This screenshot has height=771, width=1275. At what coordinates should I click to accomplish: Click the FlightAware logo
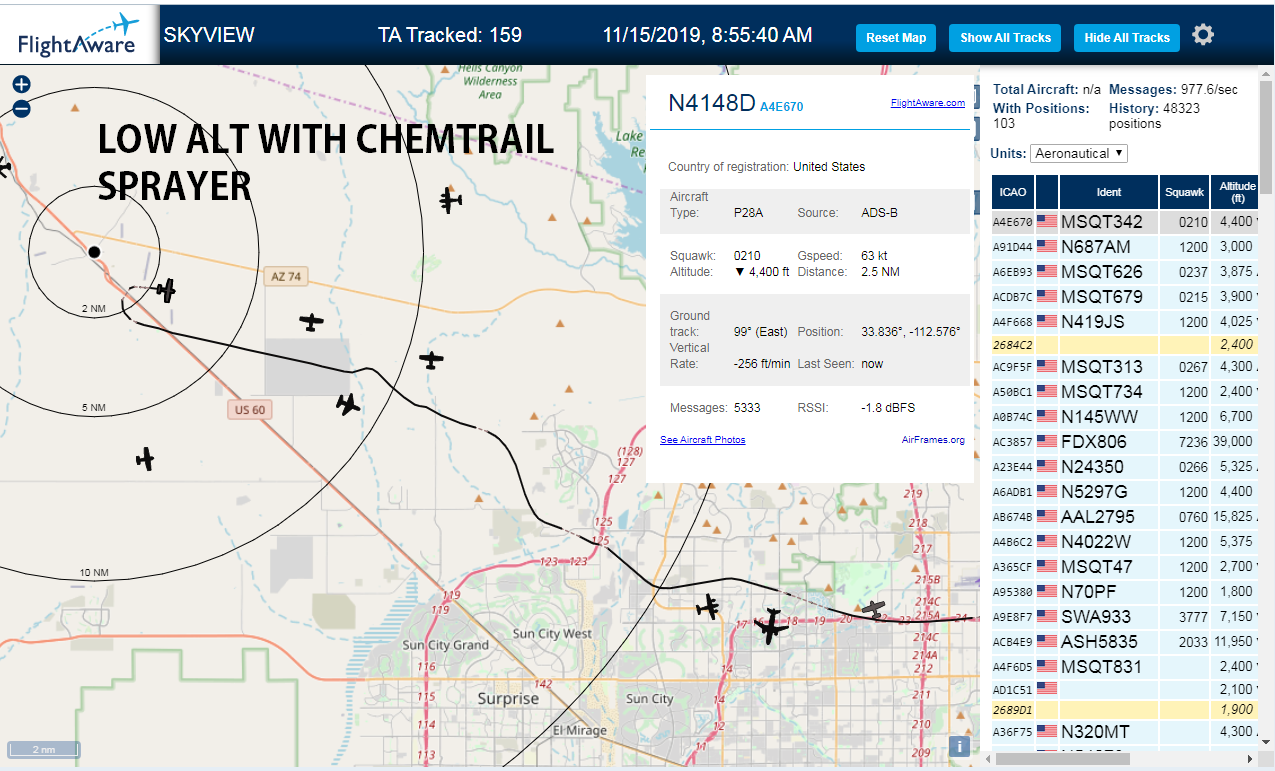[x=79, y=34]
